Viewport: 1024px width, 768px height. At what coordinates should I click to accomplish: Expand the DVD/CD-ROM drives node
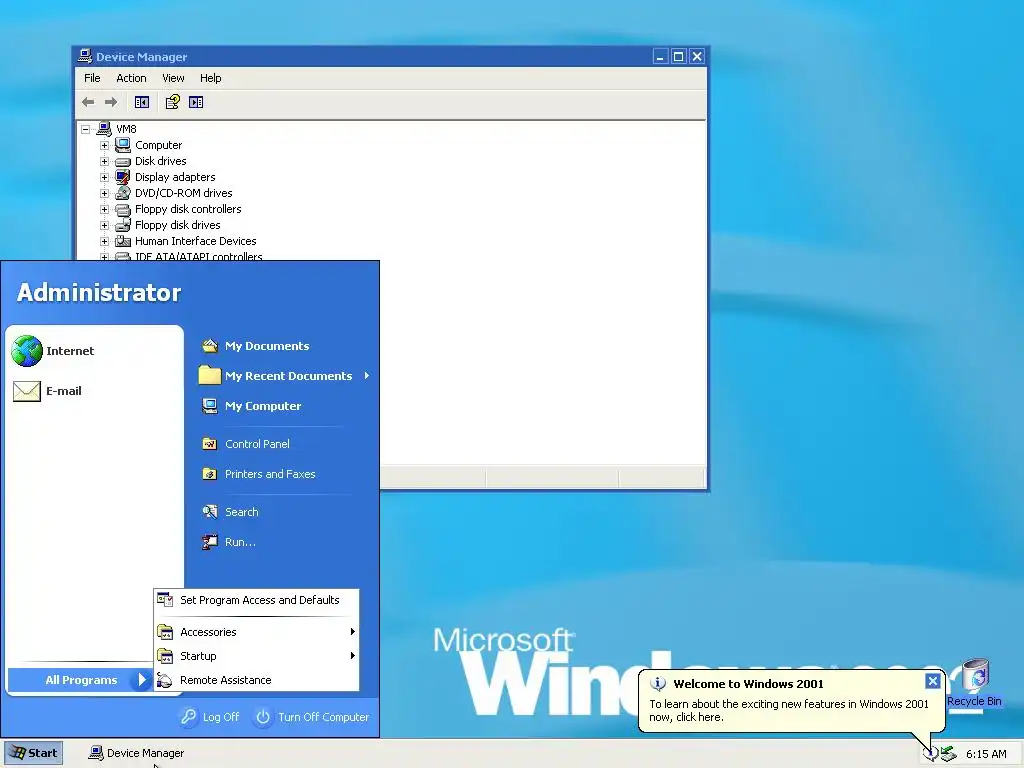point(104,193)
